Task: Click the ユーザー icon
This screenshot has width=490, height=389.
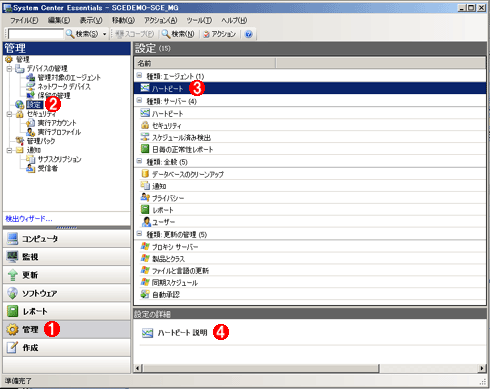Action: [146, 222]
